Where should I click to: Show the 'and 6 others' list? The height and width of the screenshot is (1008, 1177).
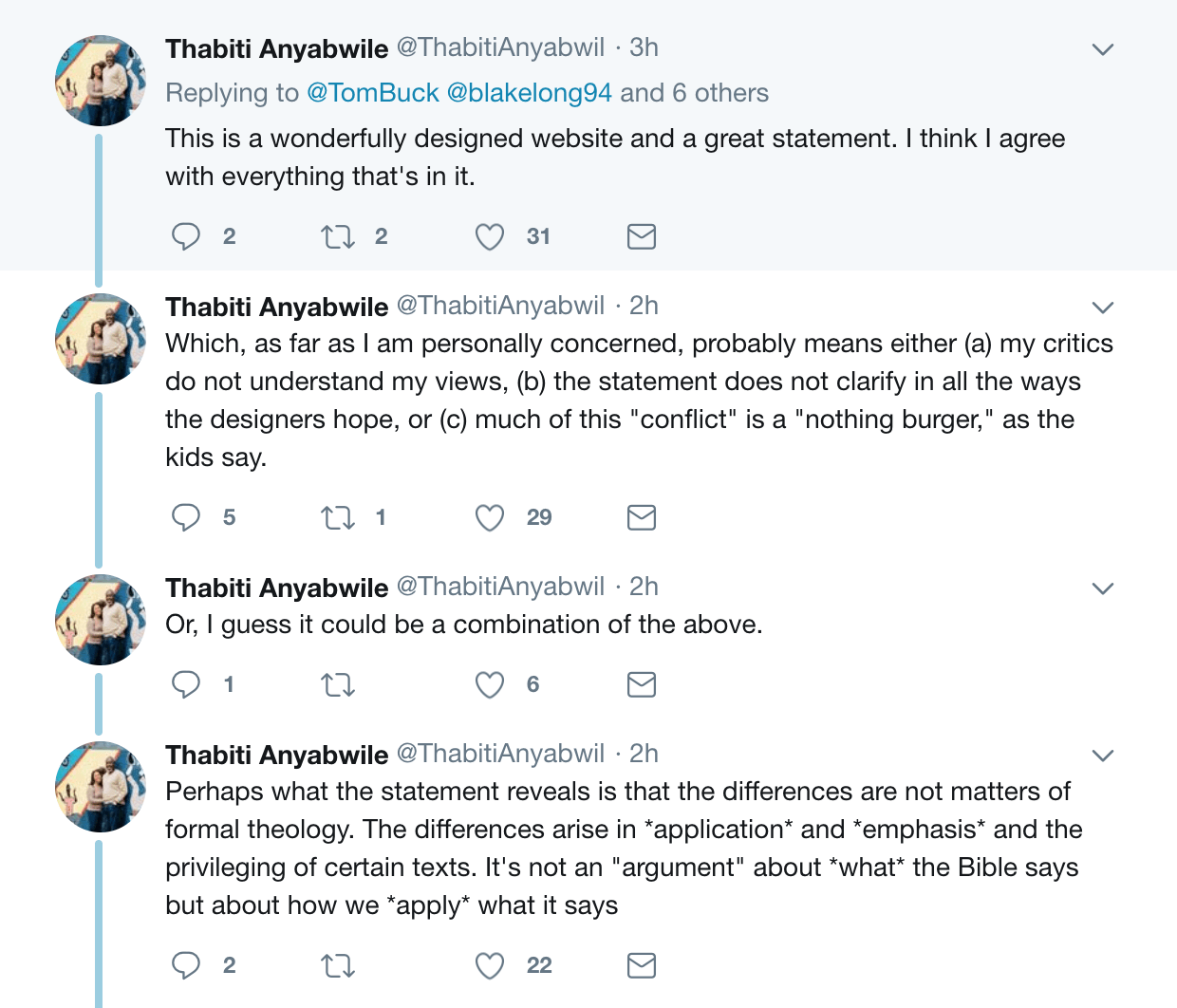(x=696, y=92)
